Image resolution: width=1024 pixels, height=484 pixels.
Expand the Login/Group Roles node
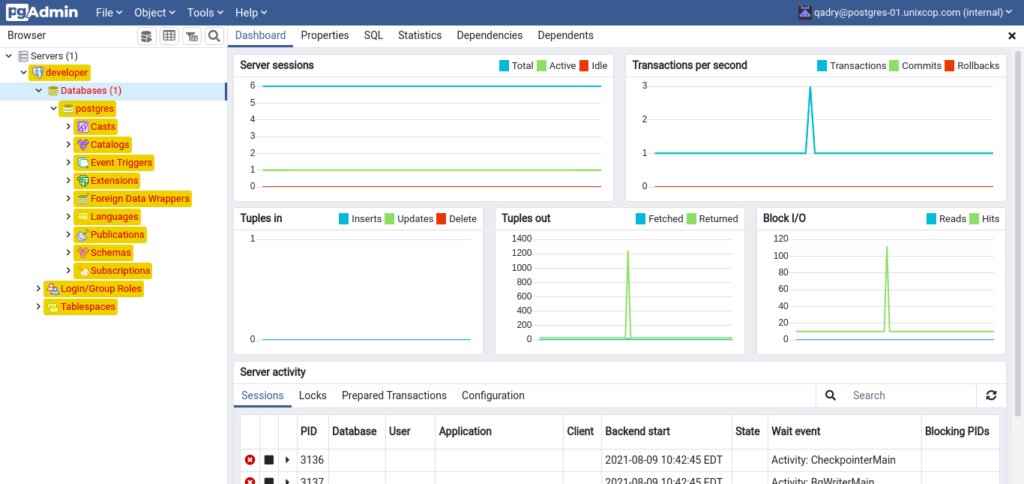click(39, 288)
